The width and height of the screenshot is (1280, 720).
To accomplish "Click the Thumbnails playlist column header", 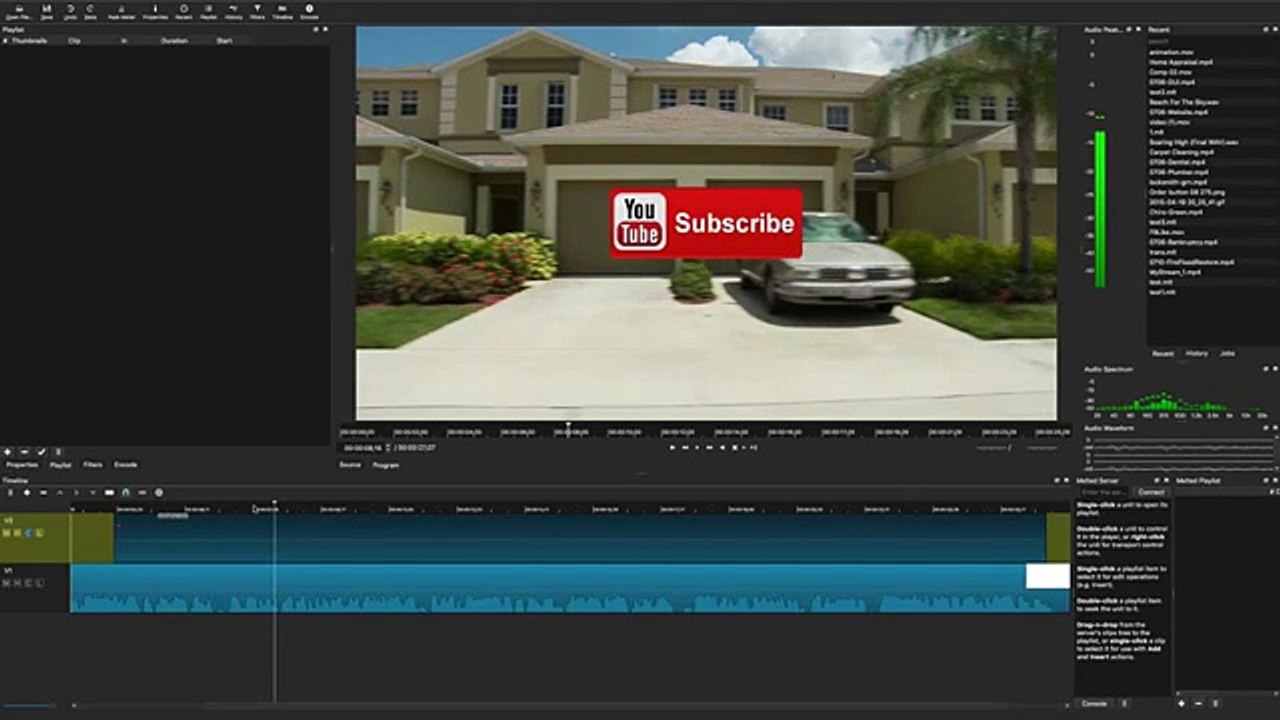I will point(29,41).
